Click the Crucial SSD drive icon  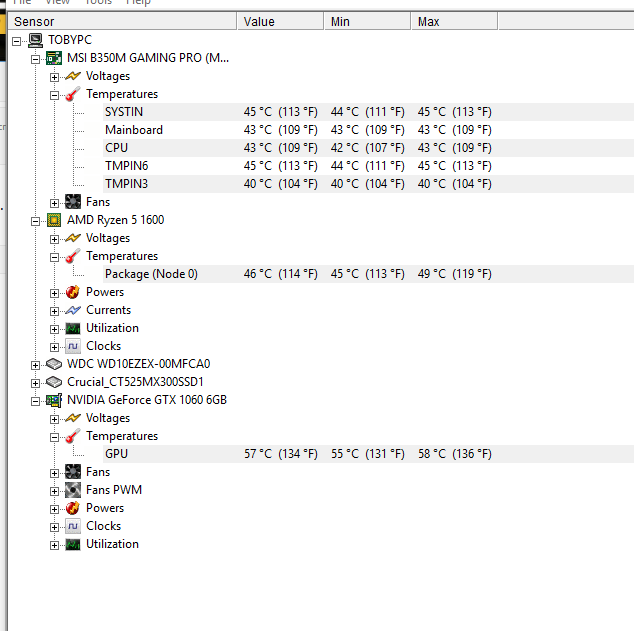54,382
